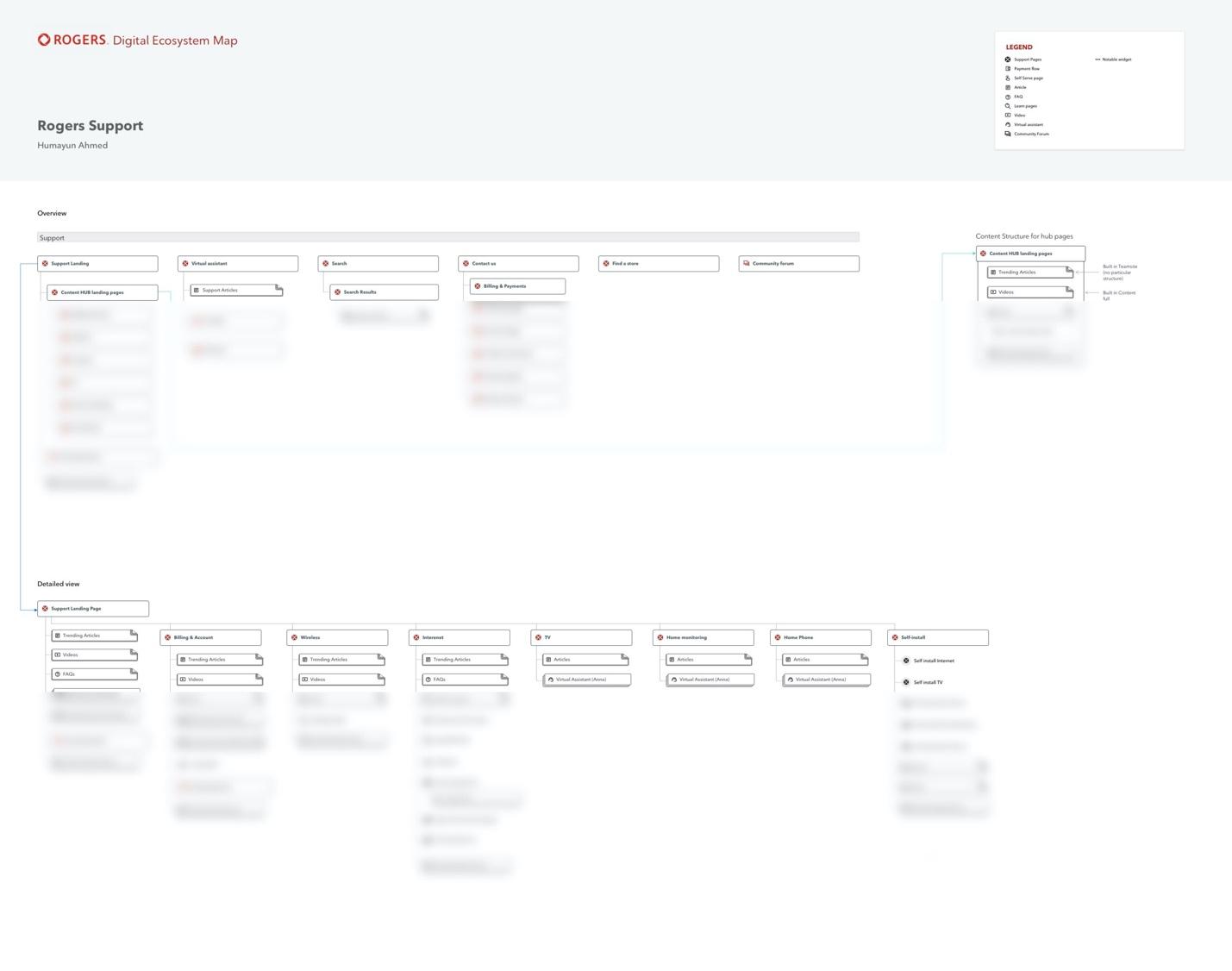The image size is (1232, 971).
Task: Click the Payment flow icon in legend
Action: click(1008, 69)
